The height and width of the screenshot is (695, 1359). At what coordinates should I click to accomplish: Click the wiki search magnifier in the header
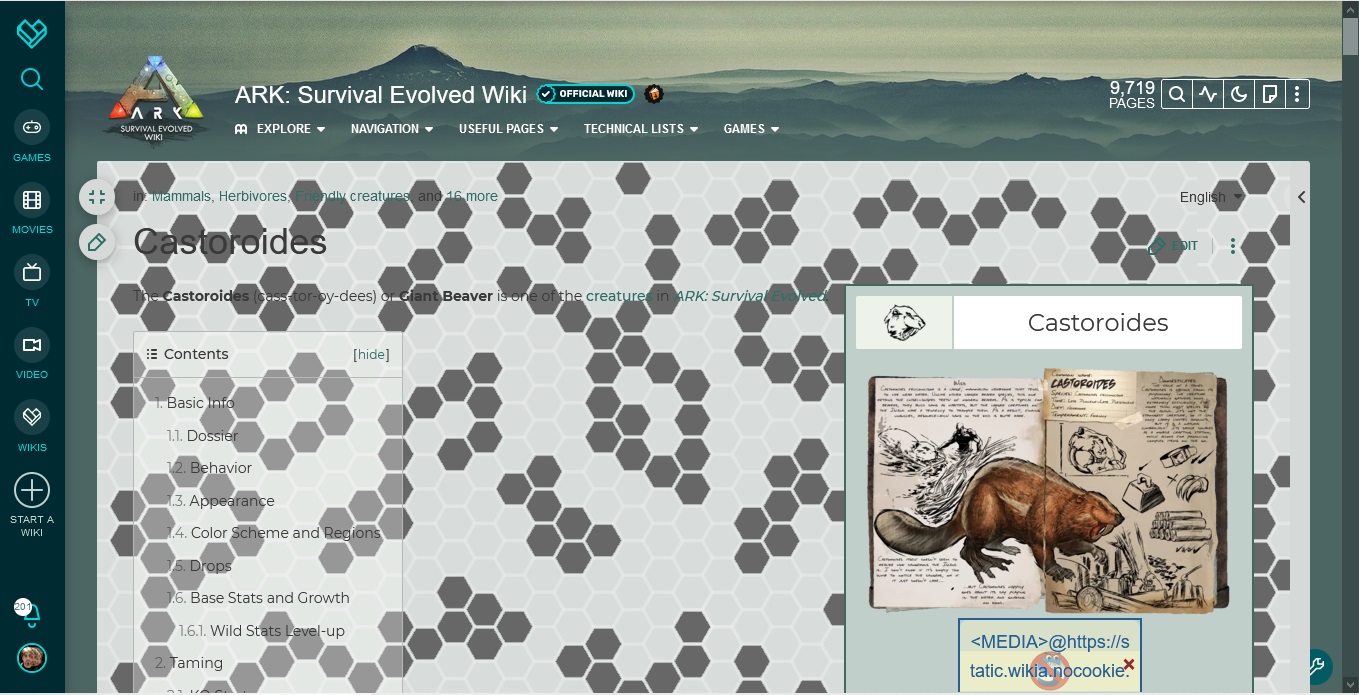(1177, 94)
